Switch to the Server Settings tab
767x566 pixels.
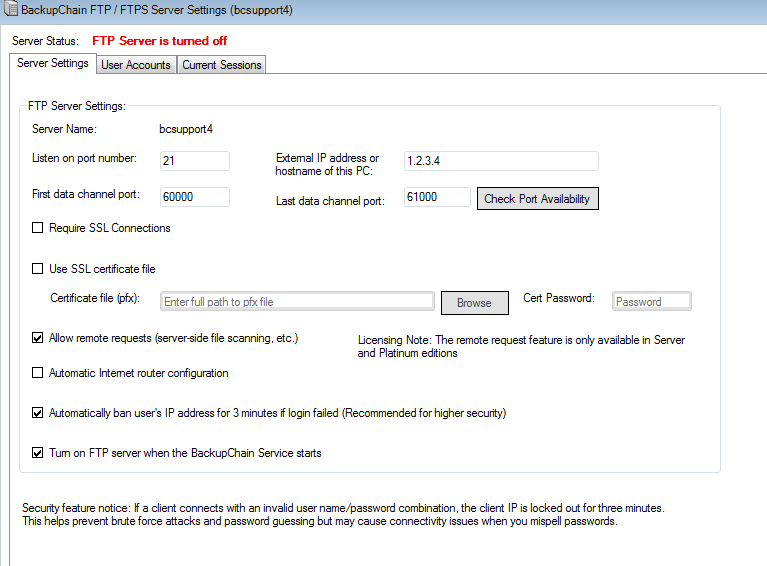click(52, 63)
